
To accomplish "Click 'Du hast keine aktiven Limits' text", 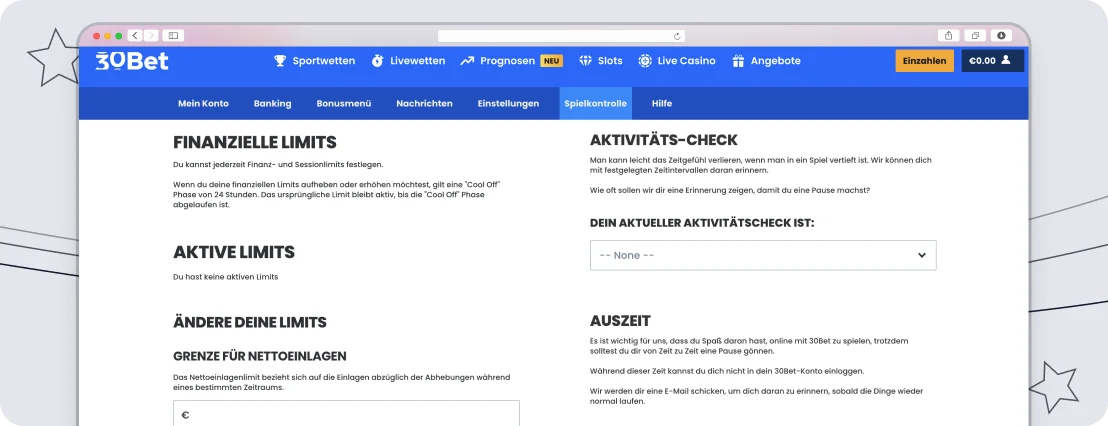I will click(x=225, y=277).
